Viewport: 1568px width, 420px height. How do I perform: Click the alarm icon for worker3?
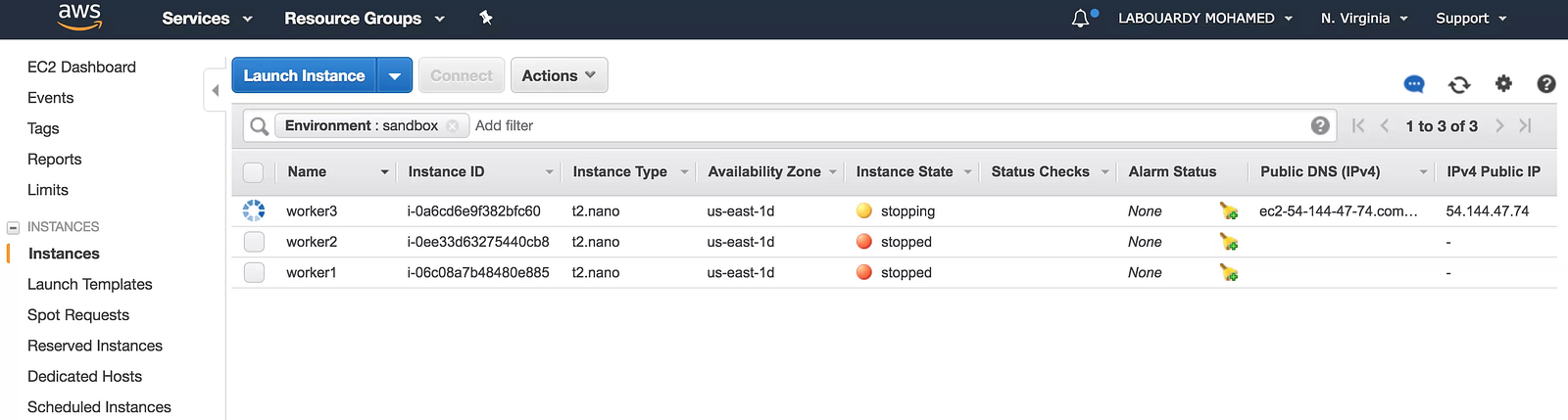point(1228,210)
